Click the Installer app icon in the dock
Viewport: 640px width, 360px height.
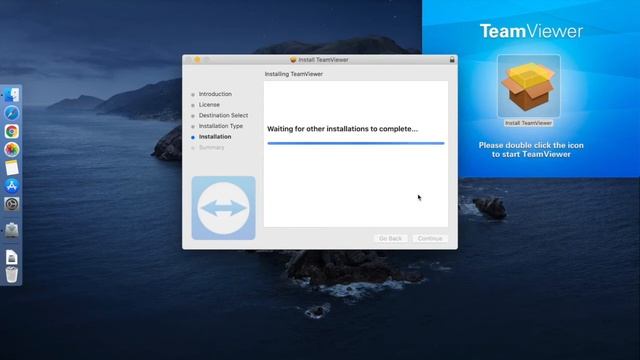pyautogui.click(x=12, y=230)
